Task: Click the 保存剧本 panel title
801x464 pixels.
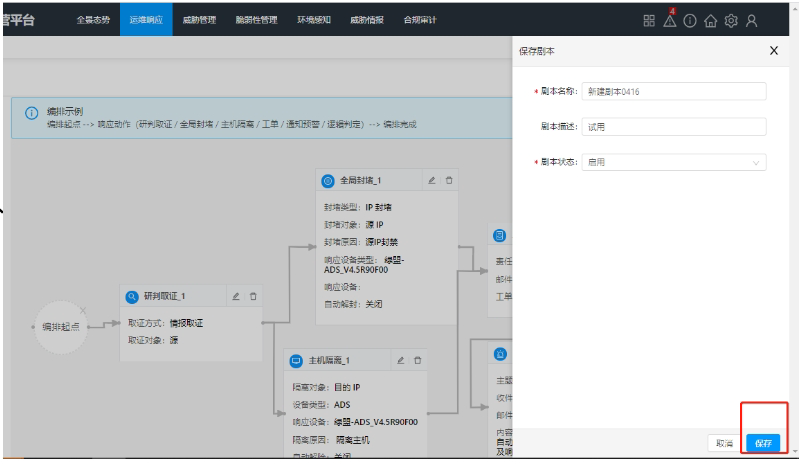Action: click(536, 51)
